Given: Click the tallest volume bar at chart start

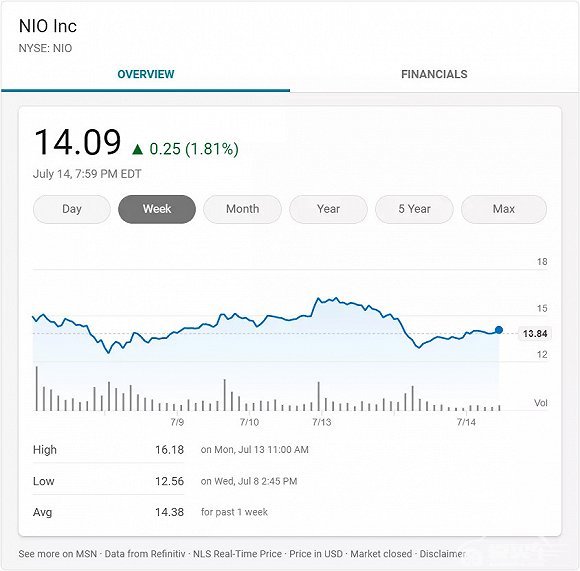Looking at the screenshot, I should click(37, 388).
